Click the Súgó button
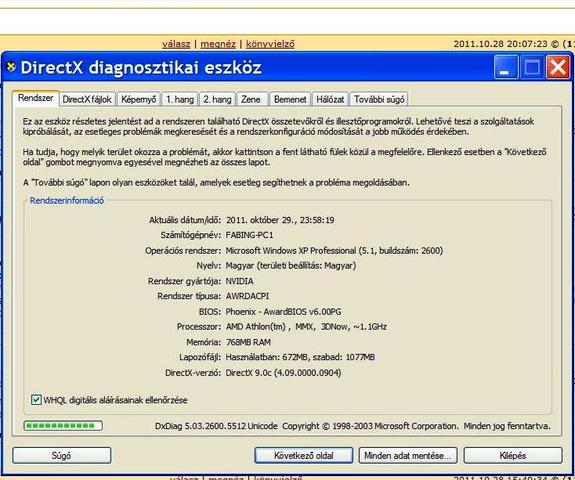 tap(62, 455)
